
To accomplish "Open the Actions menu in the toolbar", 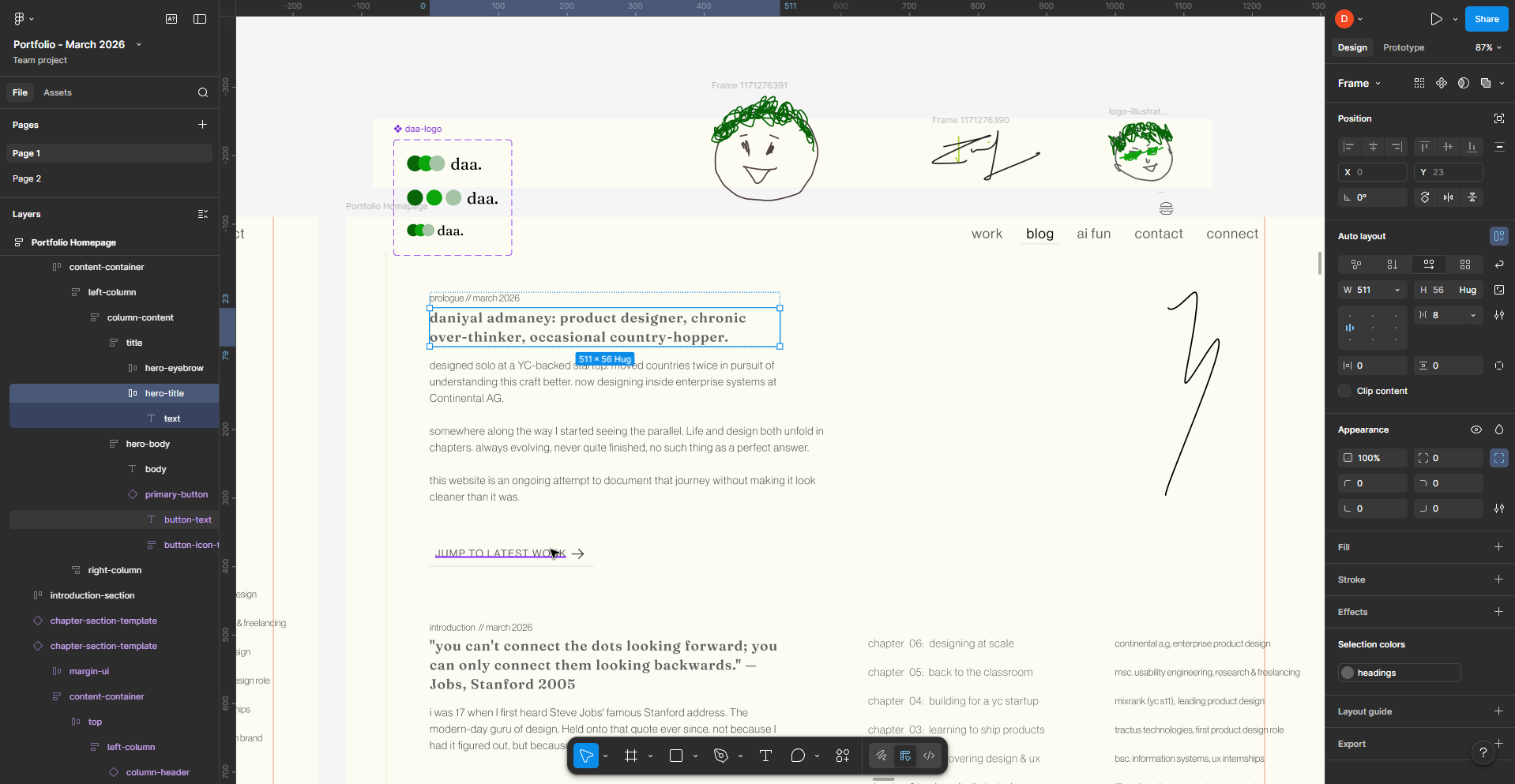I will click(x=842, y=756).
